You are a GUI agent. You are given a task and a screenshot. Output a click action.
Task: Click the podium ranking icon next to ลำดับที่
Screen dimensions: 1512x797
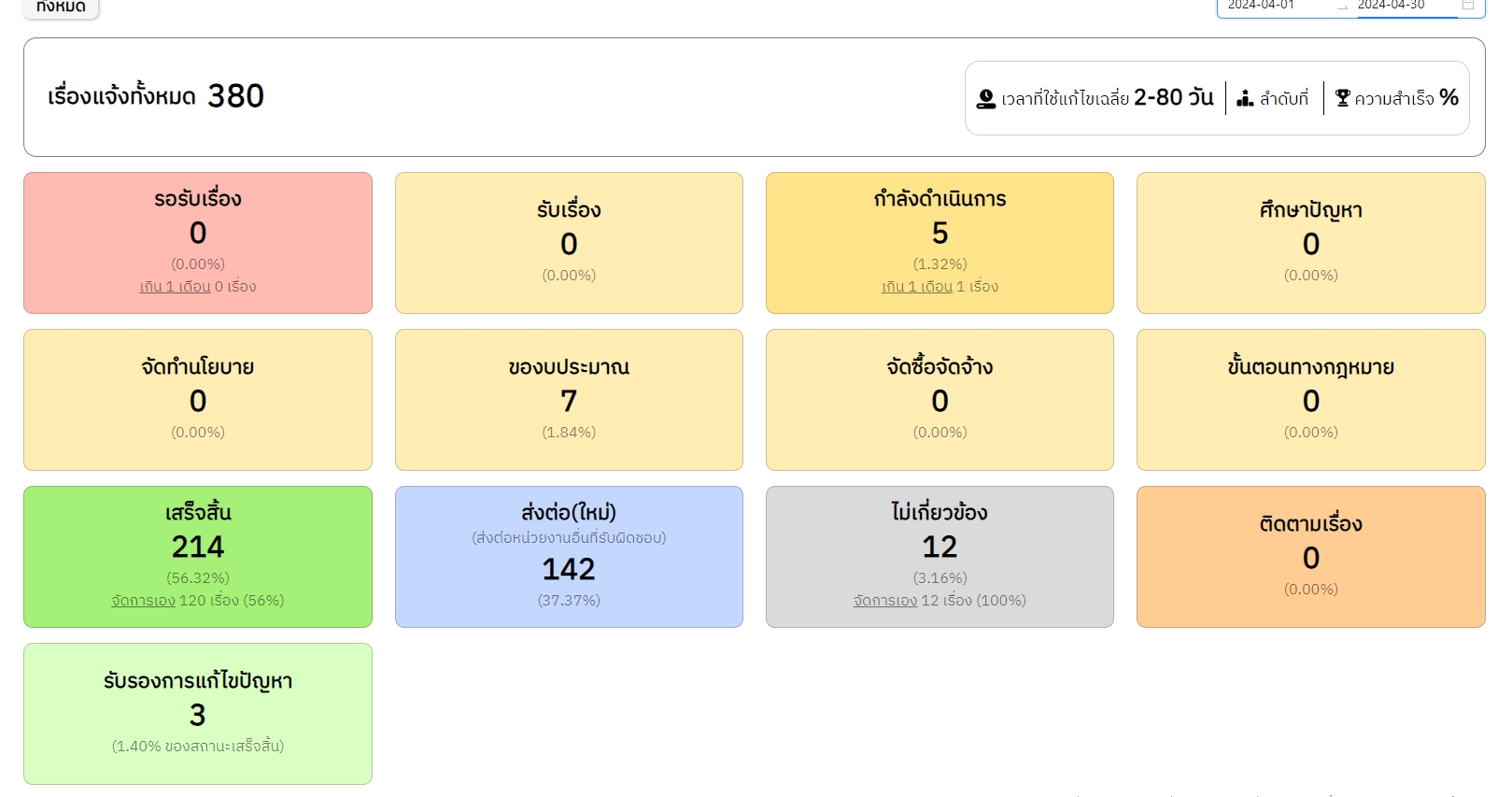1245,98
